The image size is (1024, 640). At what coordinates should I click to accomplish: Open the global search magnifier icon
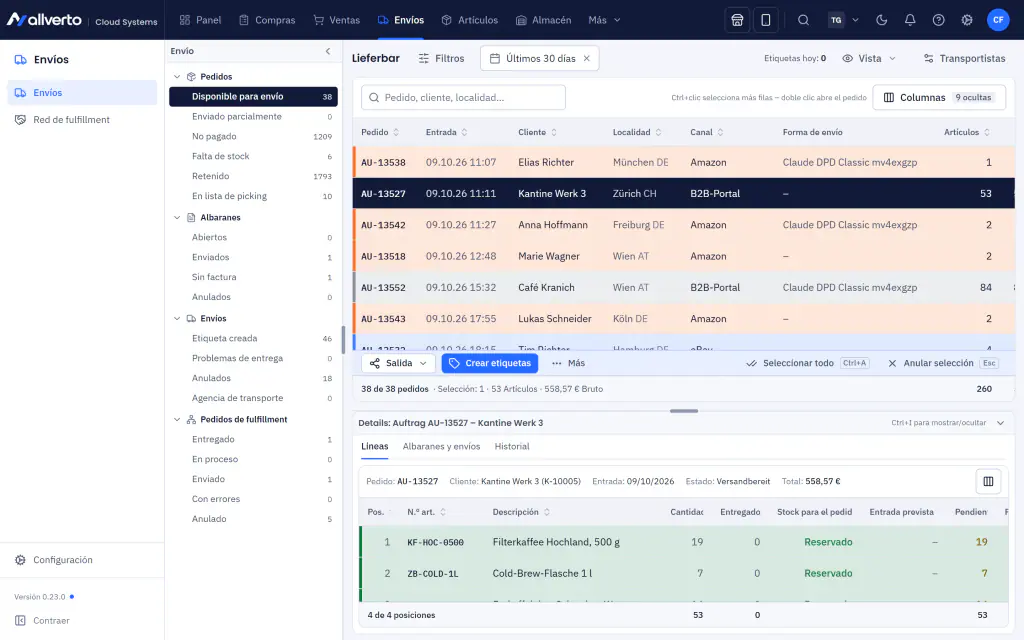point(803,20)
